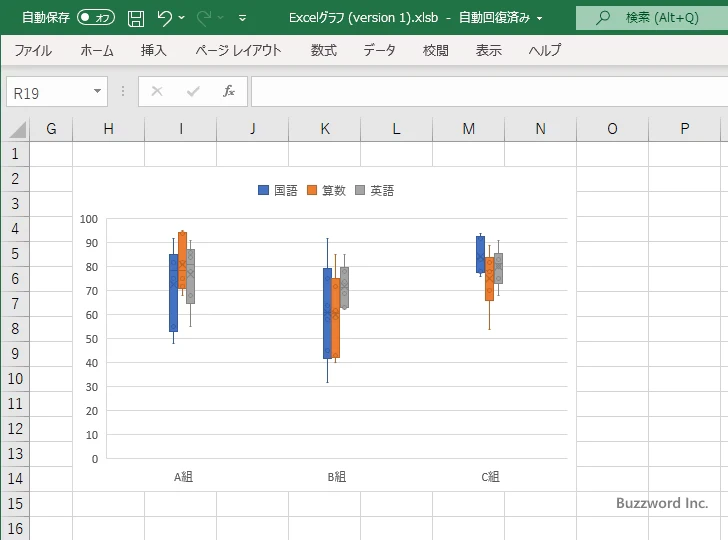
Task: Select column K header
Action: [x=325, y=129]
